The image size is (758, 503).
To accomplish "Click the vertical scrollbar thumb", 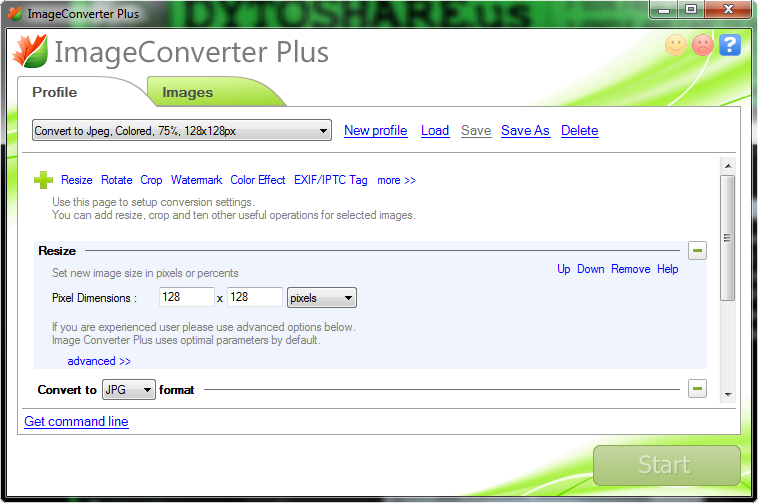I will click(x=728, y=238).
